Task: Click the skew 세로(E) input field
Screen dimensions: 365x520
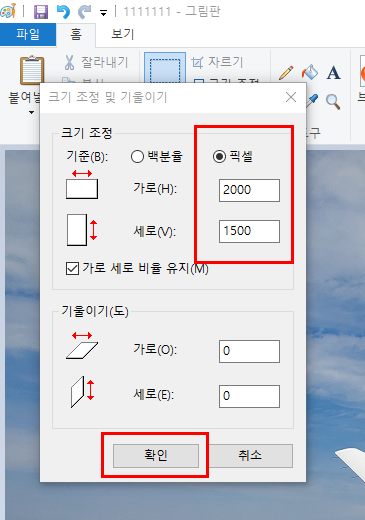Action: [249, 396]
